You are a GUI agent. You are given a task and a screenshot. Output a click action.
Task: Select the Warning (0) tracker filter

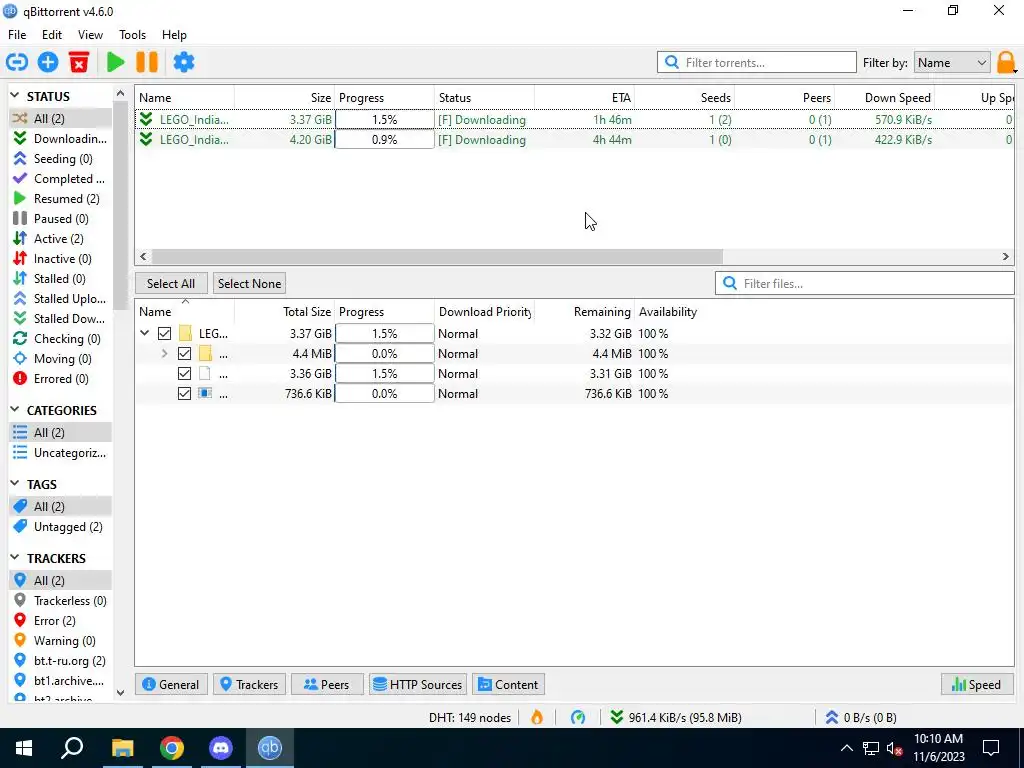coord(61,641)
